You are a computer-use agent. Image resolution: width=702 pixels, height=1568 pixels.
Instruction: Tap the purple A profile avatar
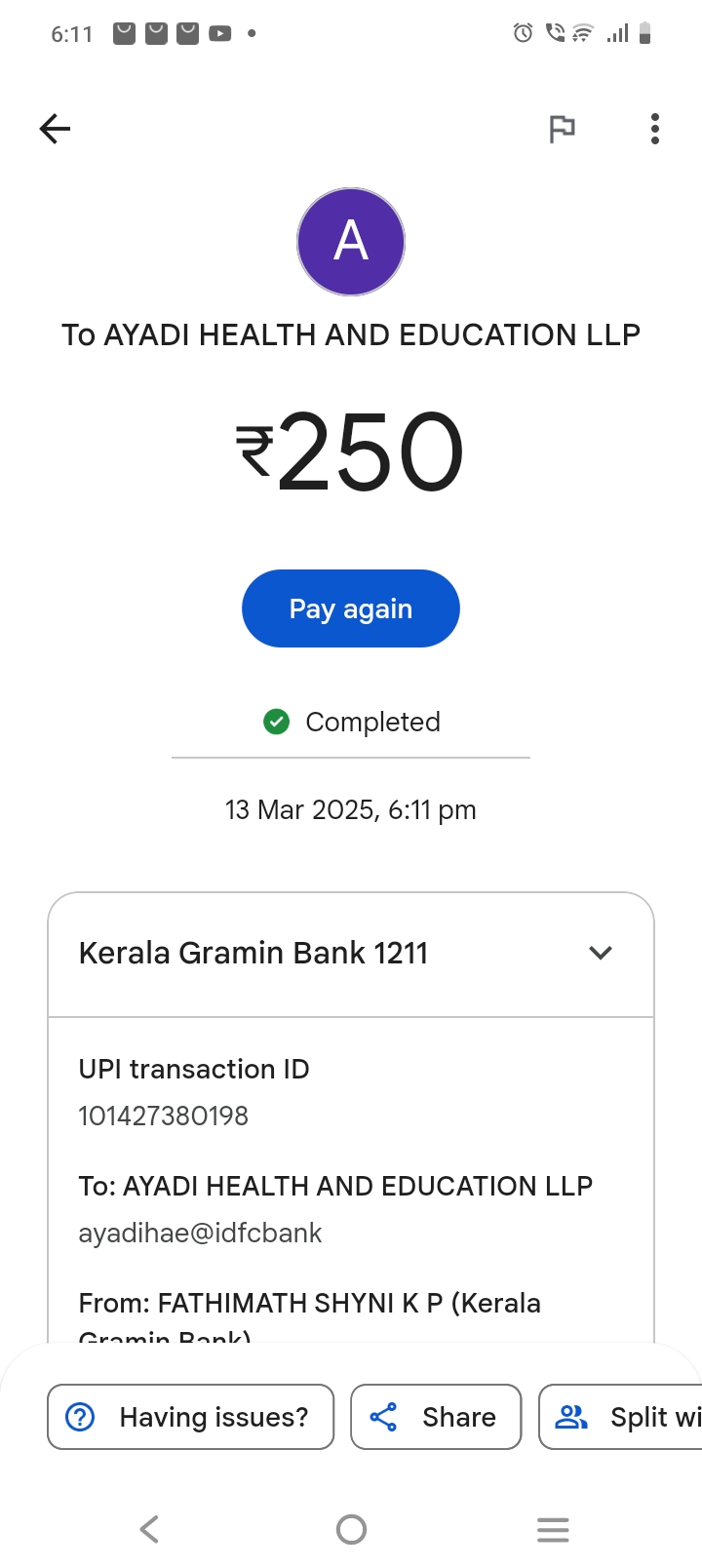(351, 242)
